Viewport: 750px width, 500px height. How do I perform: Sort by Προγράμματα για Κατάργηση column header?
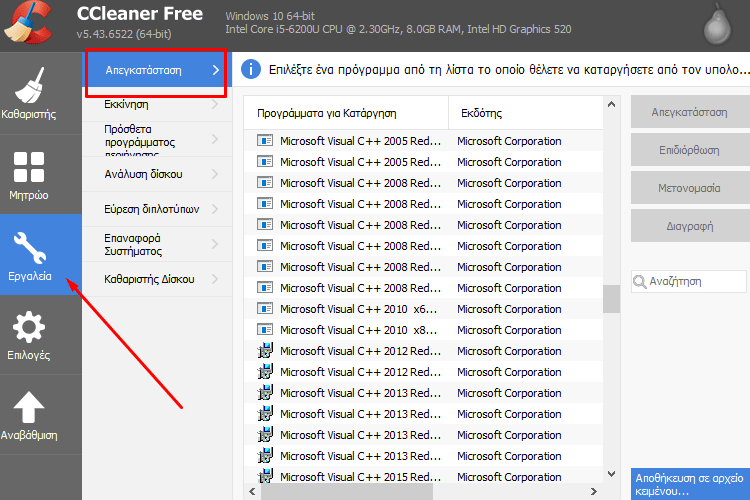point(346,113)
